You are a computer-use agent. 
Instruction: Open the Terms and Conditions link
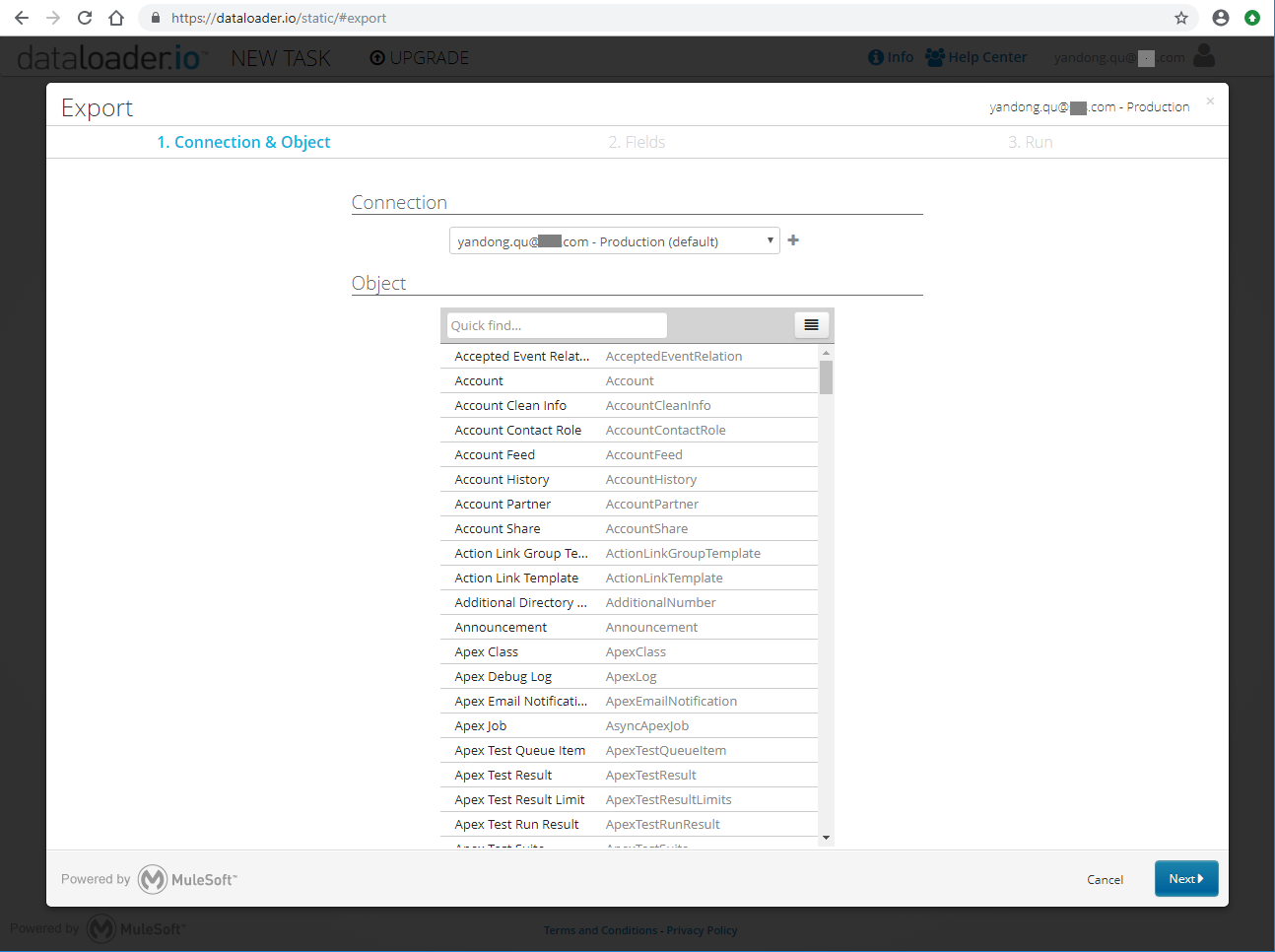(600, 930)
